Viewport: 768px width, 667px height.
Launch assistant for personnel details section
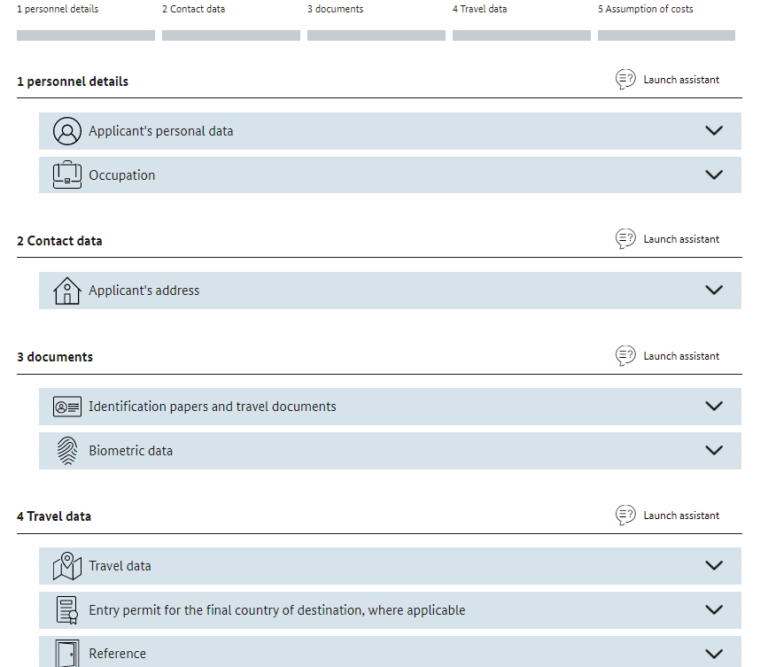click(668, 80)
